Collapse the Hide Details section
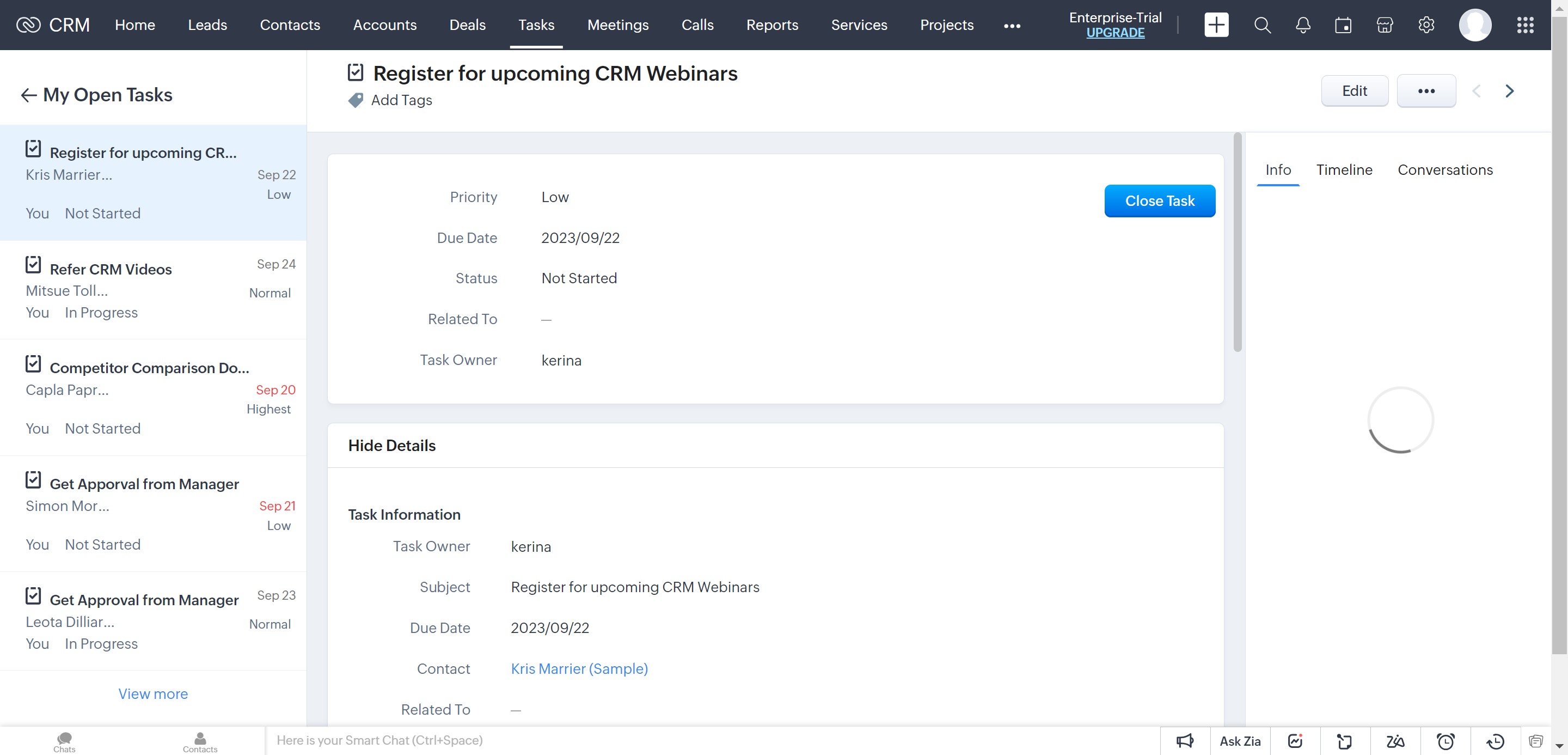The image size is (1568, 755). 391,445
